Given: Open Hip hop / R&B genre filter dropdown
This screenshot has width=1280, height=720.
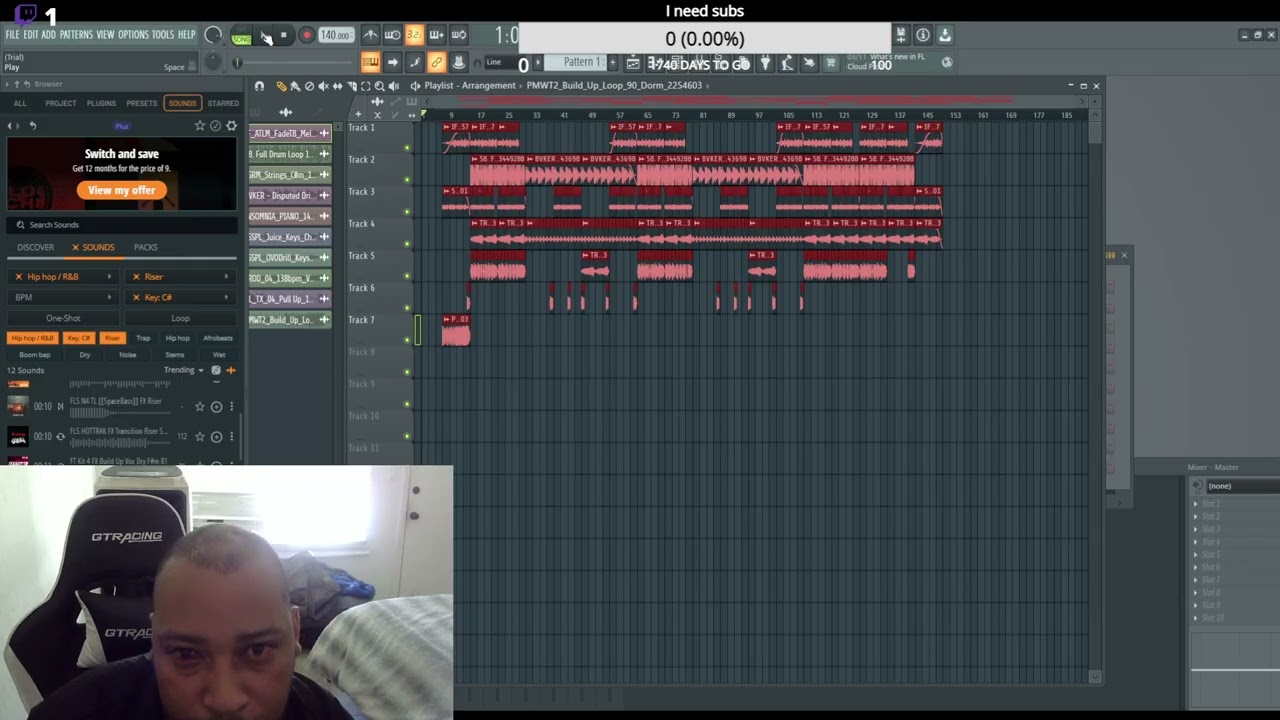Looking at the screenshot, I should click(62, 277).
